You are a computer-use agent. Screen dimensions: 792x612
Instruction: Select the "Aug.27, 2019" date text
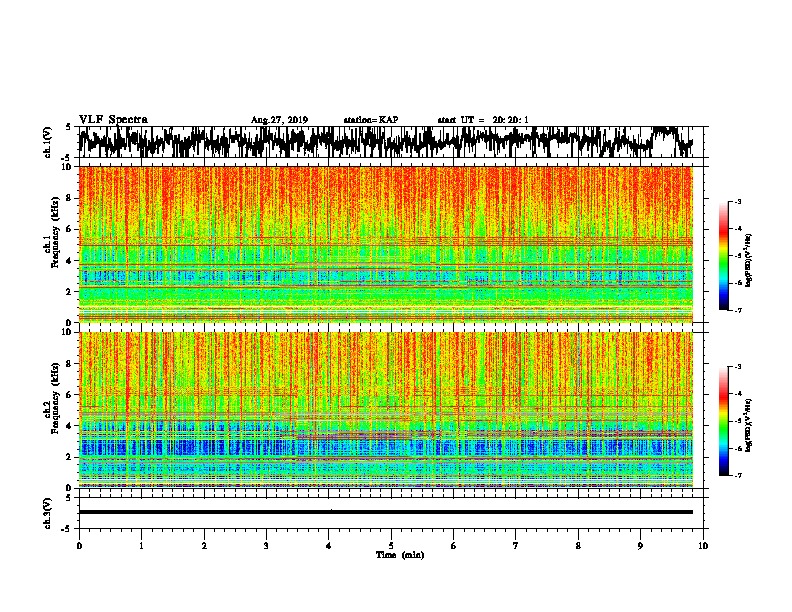coord(279,120)
